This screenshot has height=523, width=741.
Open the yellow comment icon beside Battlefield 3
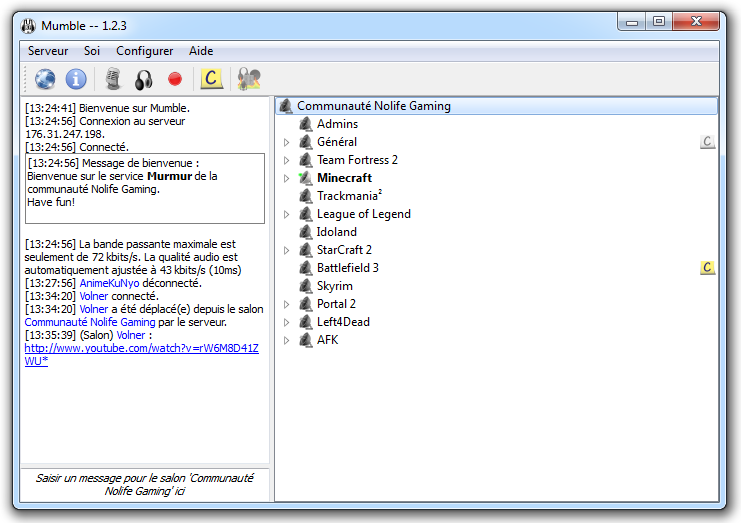click(707, 268)
